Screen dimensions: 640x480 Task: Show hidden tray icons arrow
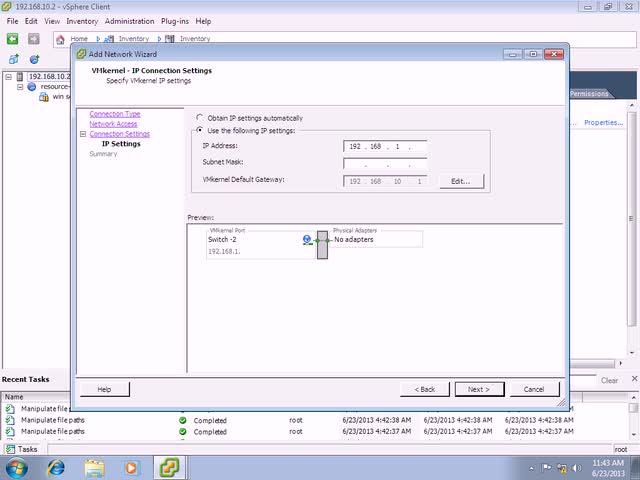tap(531, 468)
